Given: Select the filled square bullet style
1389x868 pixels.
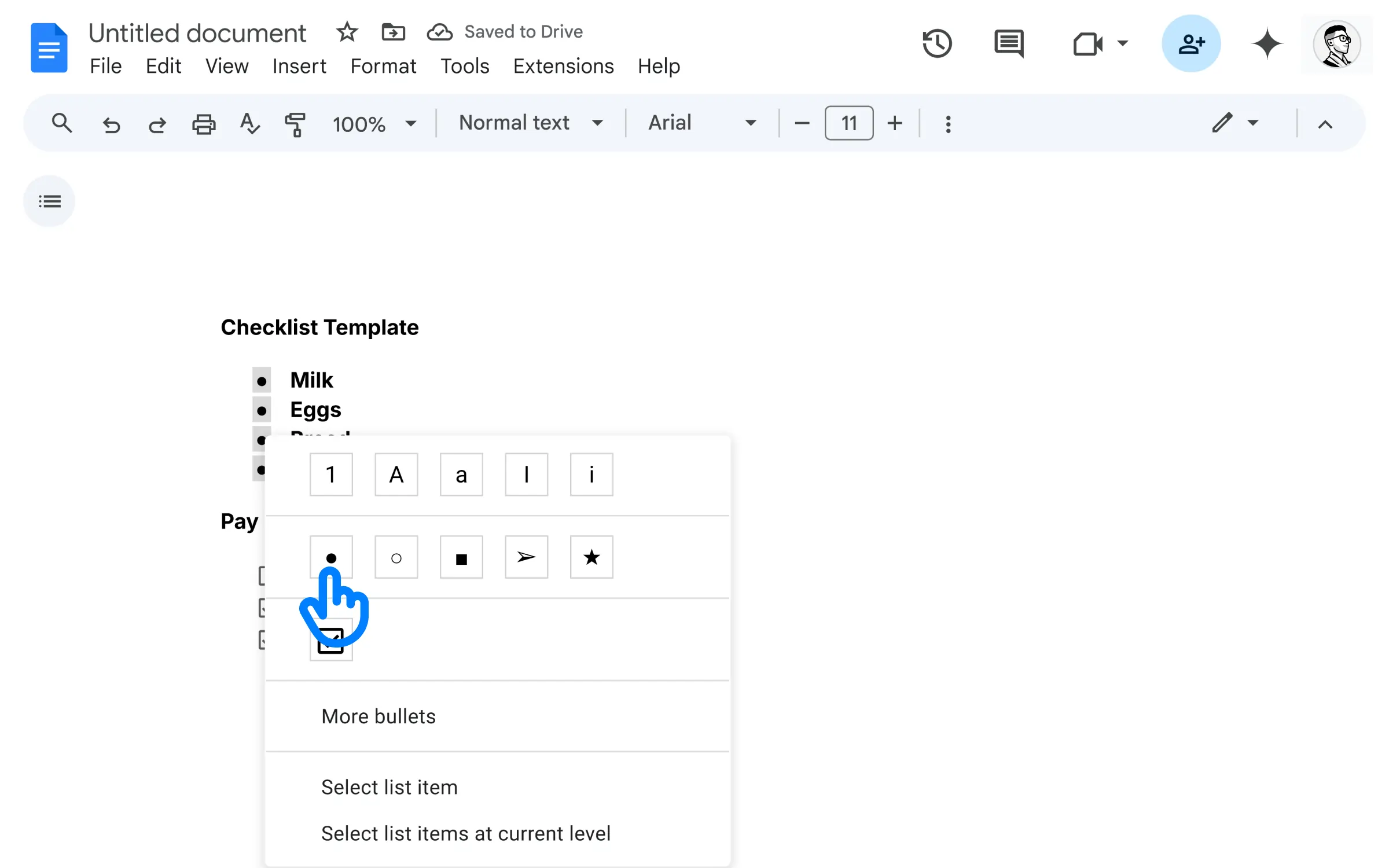Looking at the screenshot, I should click(x=461, y=557).
